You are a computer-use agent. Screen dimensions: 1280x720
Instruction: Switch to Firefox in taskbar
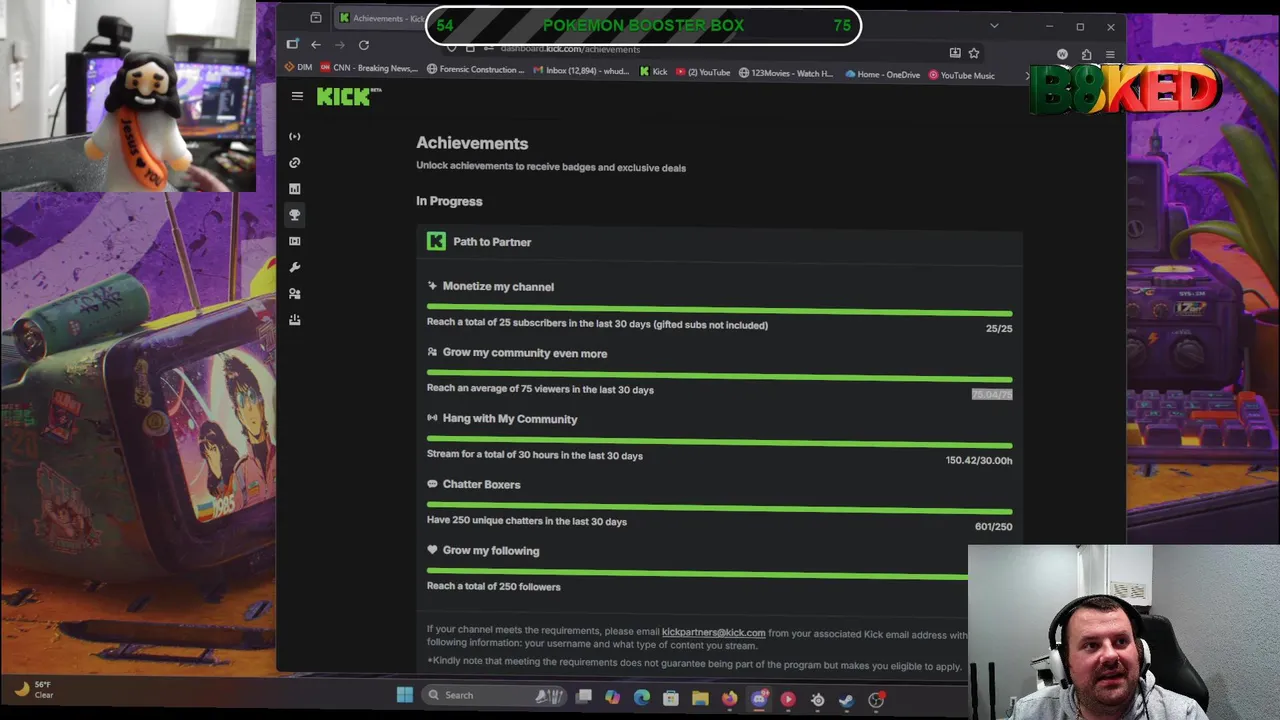(729, 698)
